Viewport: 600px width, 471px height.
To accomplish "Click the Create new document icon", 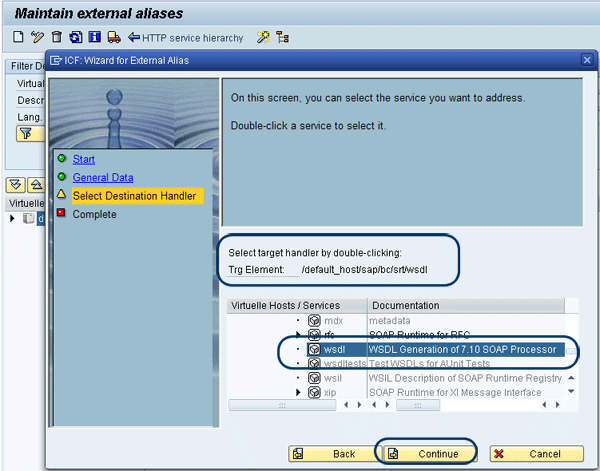I will pos(19,38).
